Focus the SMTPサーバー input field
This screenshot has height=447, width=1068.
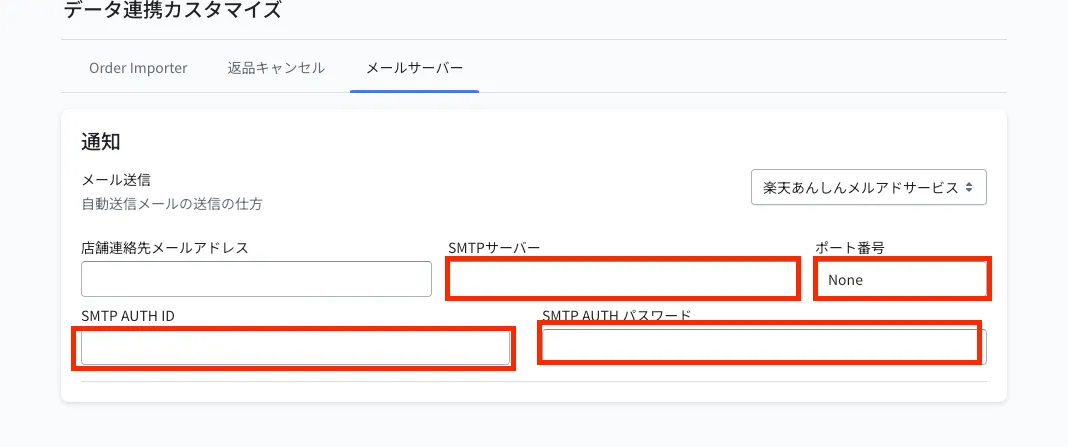(622, 279)
